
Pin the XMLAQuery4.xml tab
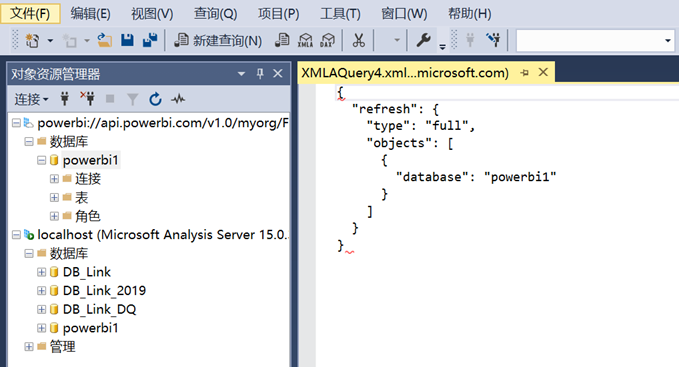click(524, 73)
